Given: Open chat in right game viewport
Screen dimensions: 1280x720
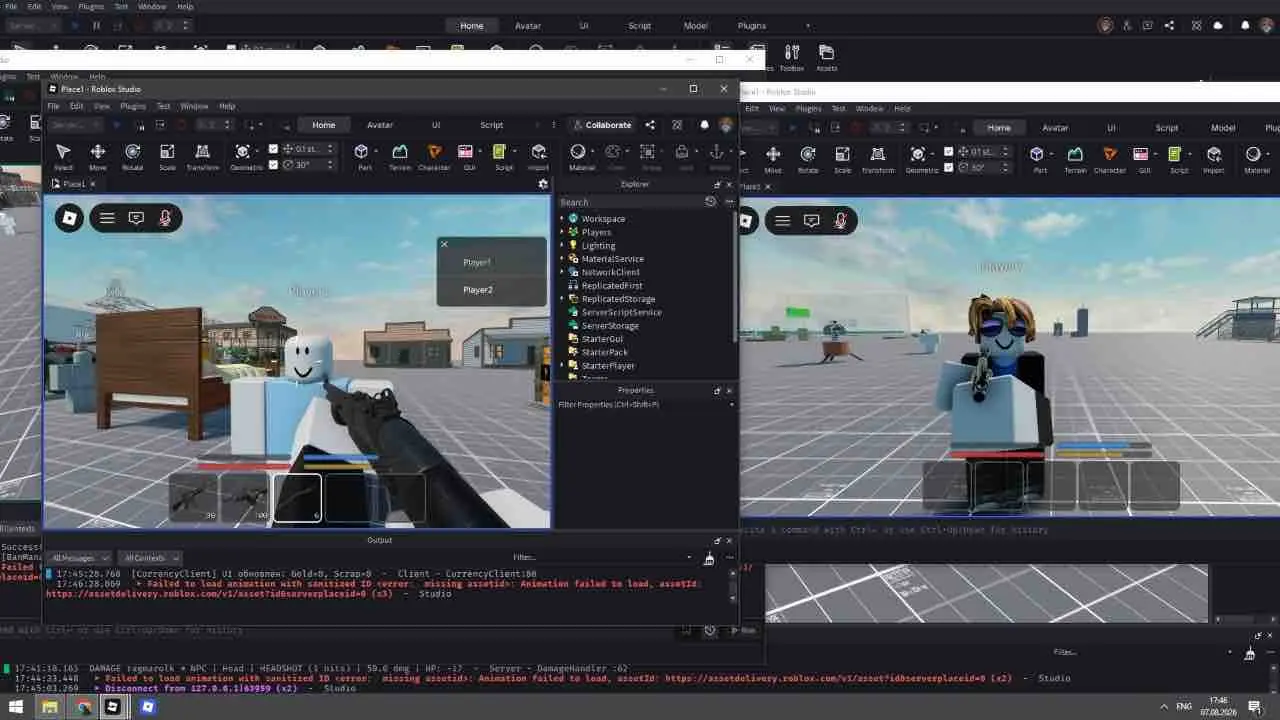Looking at the screenshot, I should (811, 221).
